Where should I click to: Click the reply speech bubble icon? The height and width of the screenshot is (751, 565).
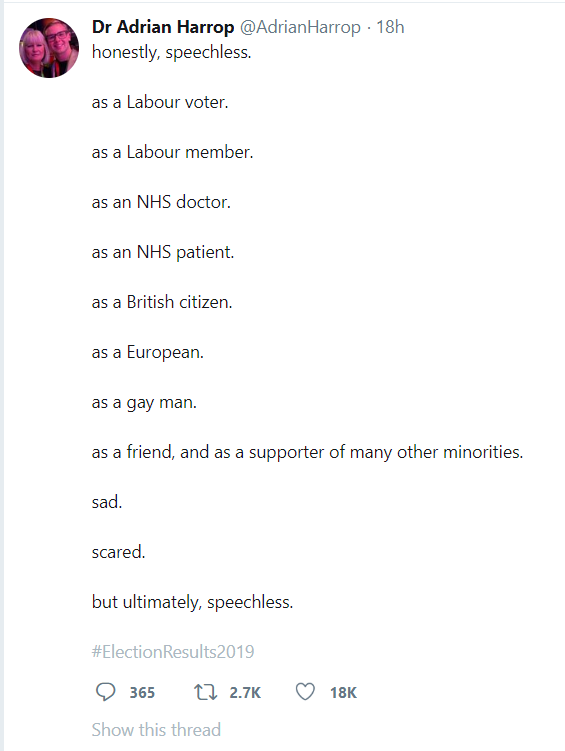point(105,692)
